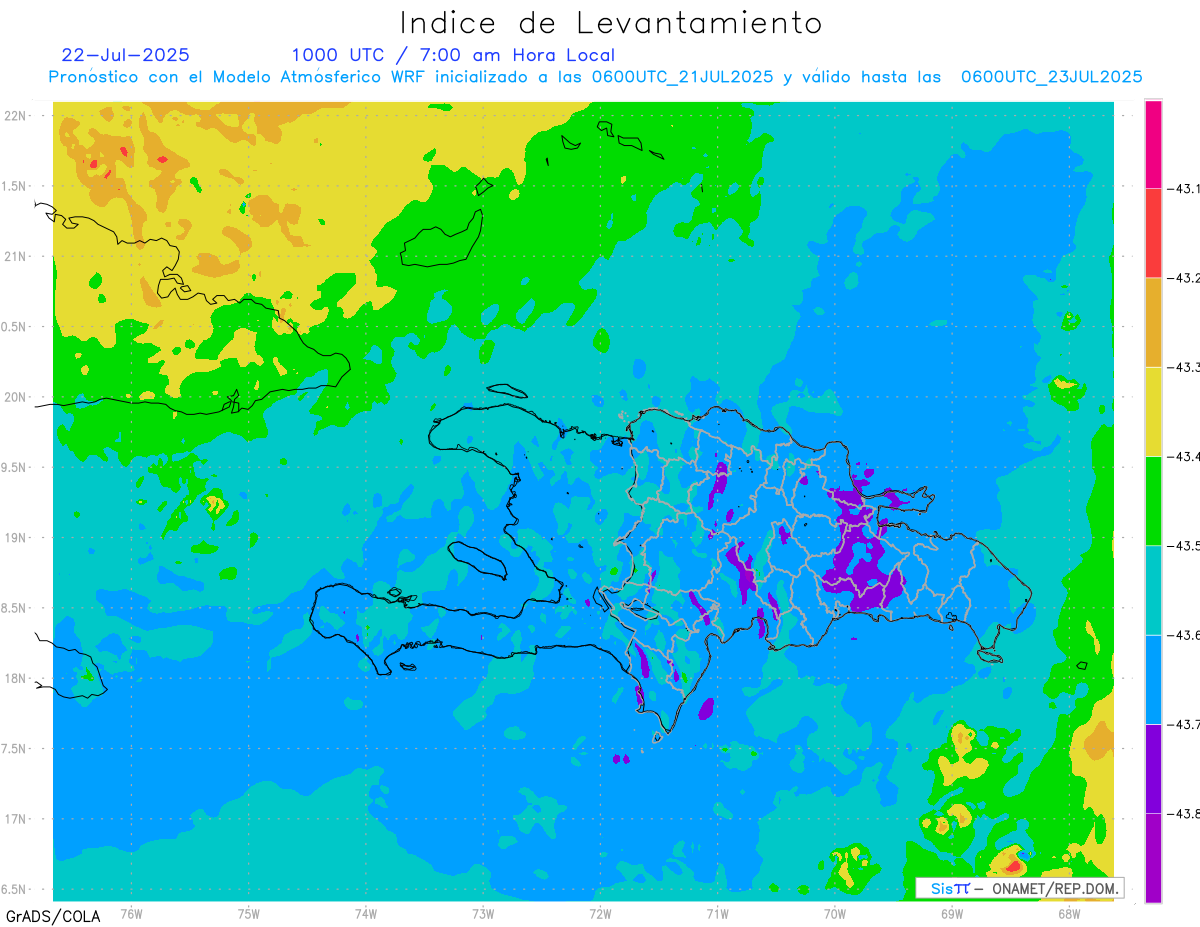Click the 'ONAMET/REP.DOM.' credit box
The image size is (1200, 927).
(1020, 888)
